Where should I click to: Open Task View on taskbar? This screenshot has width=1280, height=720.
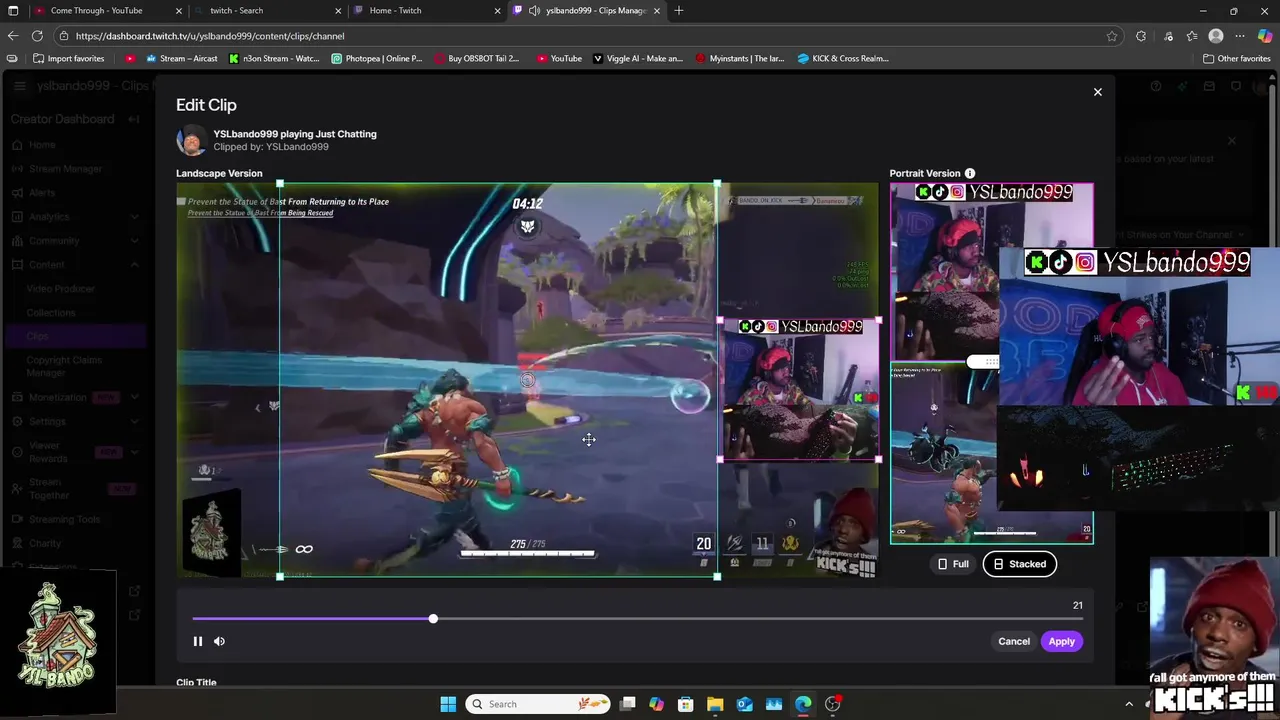(x=627, y=704)
